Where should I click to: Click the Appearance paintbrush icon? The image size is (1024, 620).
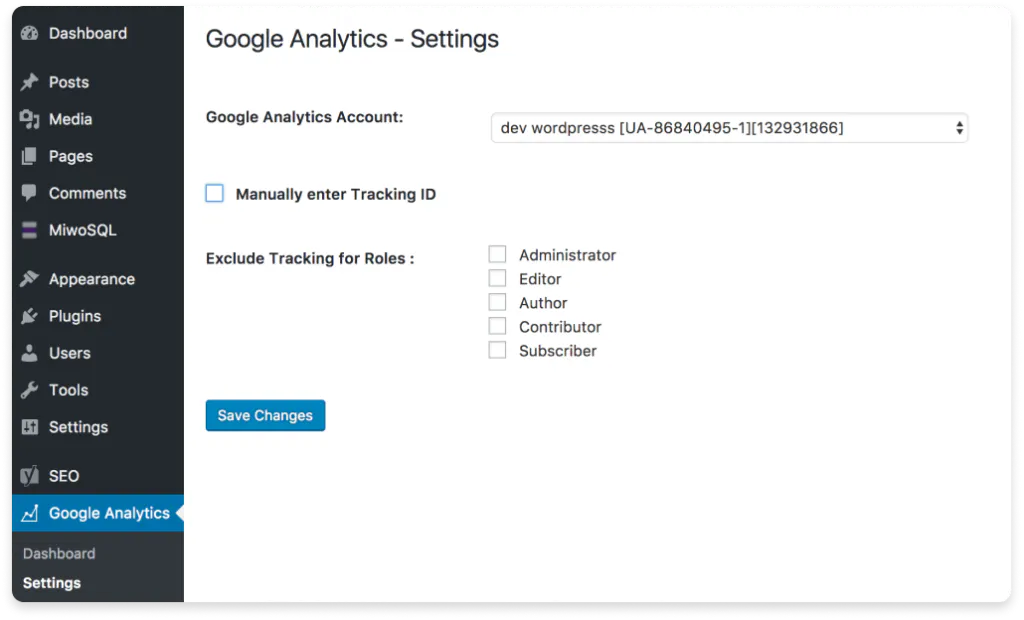point(30,279)
